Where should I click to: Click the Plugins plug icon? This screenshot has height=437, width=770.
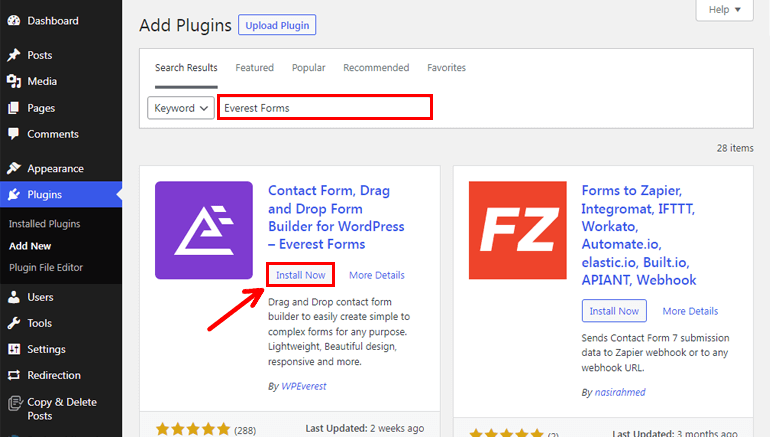14,194
